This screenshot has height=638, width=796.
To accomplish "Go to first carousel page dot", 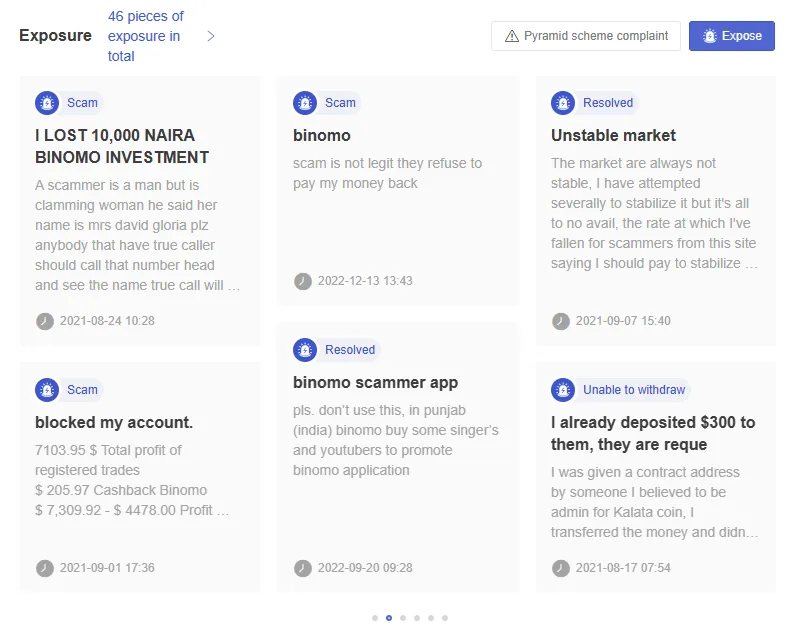I will point(375,618).
